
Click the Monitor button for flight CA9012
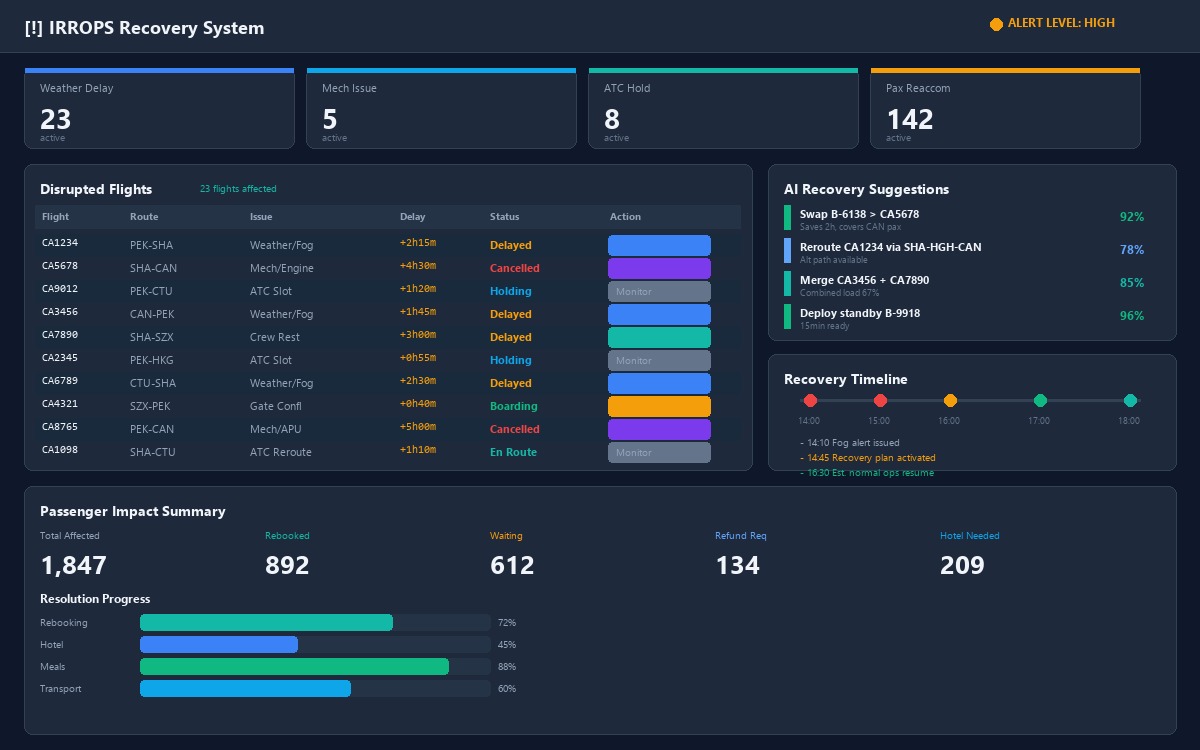[659, 291]
